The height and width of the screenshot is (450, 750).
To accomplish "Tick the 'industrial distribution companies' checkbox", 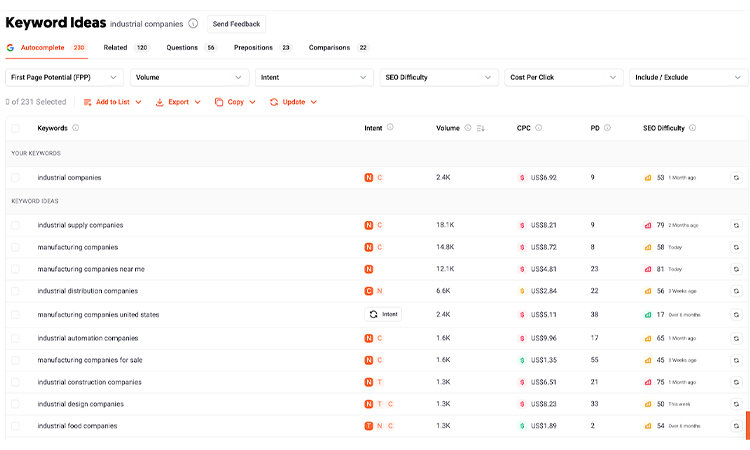I will tap(15, 291).
